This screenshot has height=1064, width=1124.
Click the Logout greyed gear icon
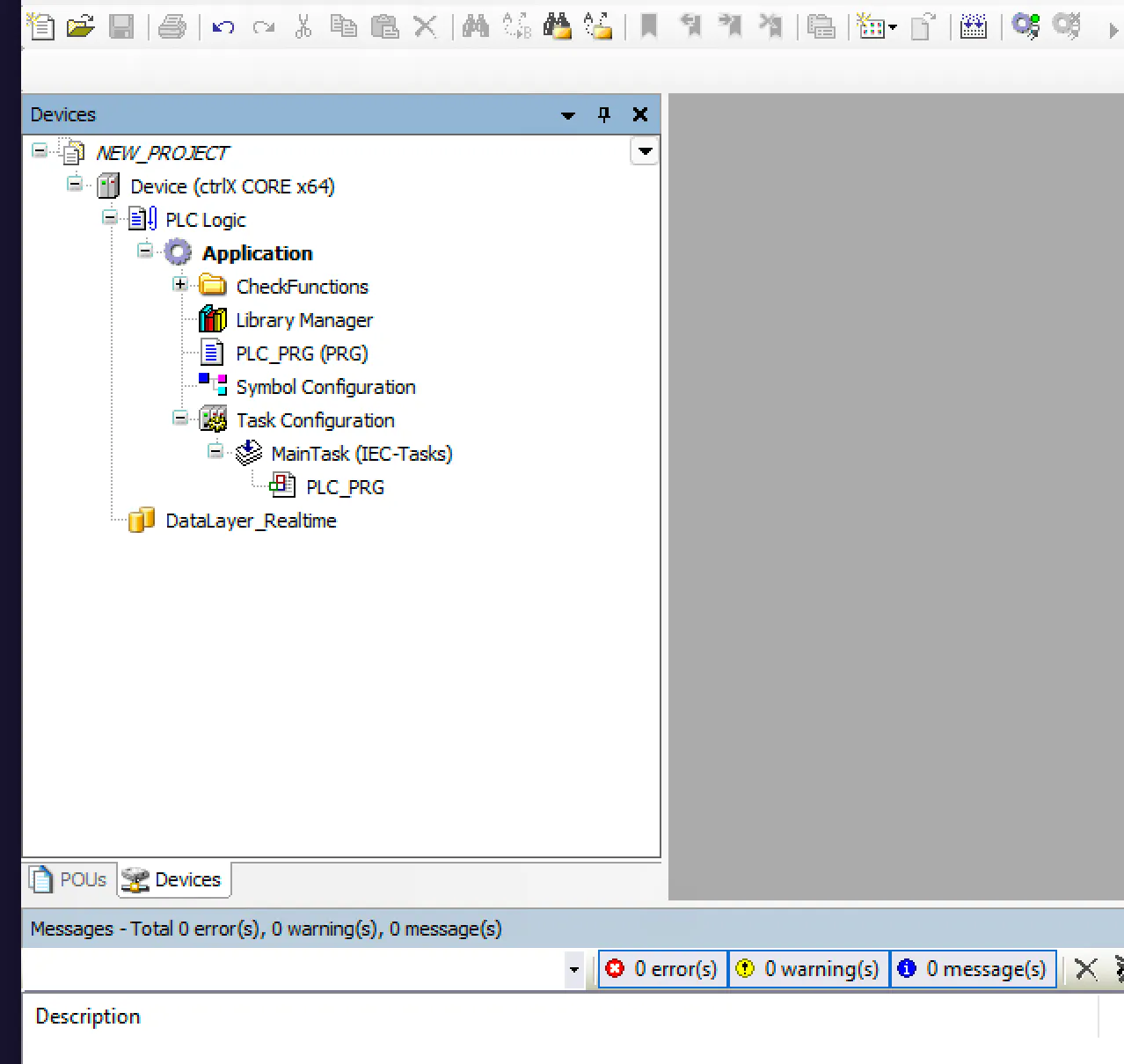(x=1066, y=27)
